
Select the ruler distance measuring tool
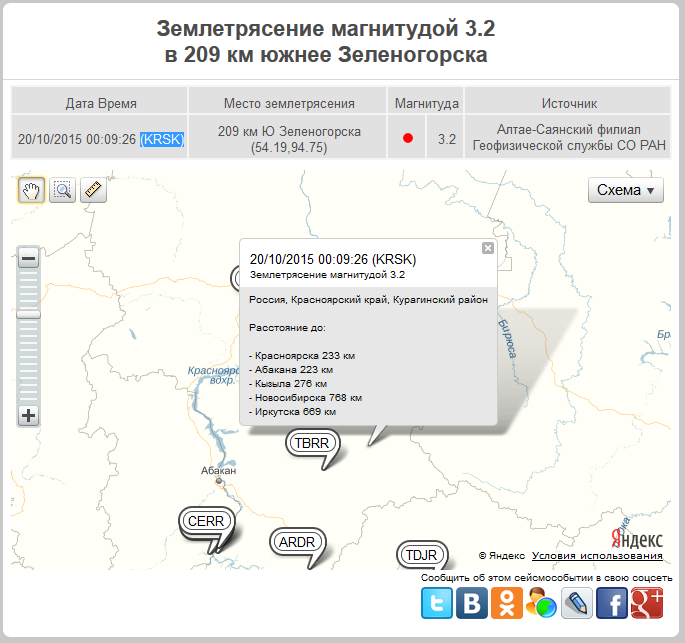point(93,190)
